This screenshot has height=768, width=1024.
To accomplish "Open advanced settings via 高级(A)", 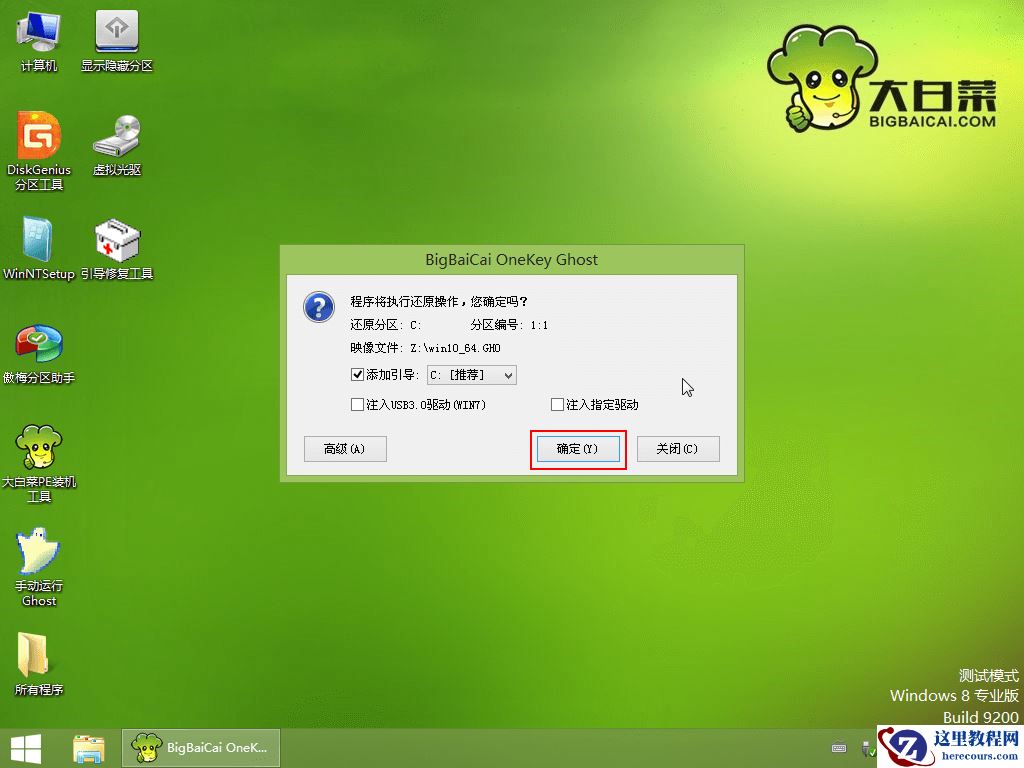I will tap(344, 449).
